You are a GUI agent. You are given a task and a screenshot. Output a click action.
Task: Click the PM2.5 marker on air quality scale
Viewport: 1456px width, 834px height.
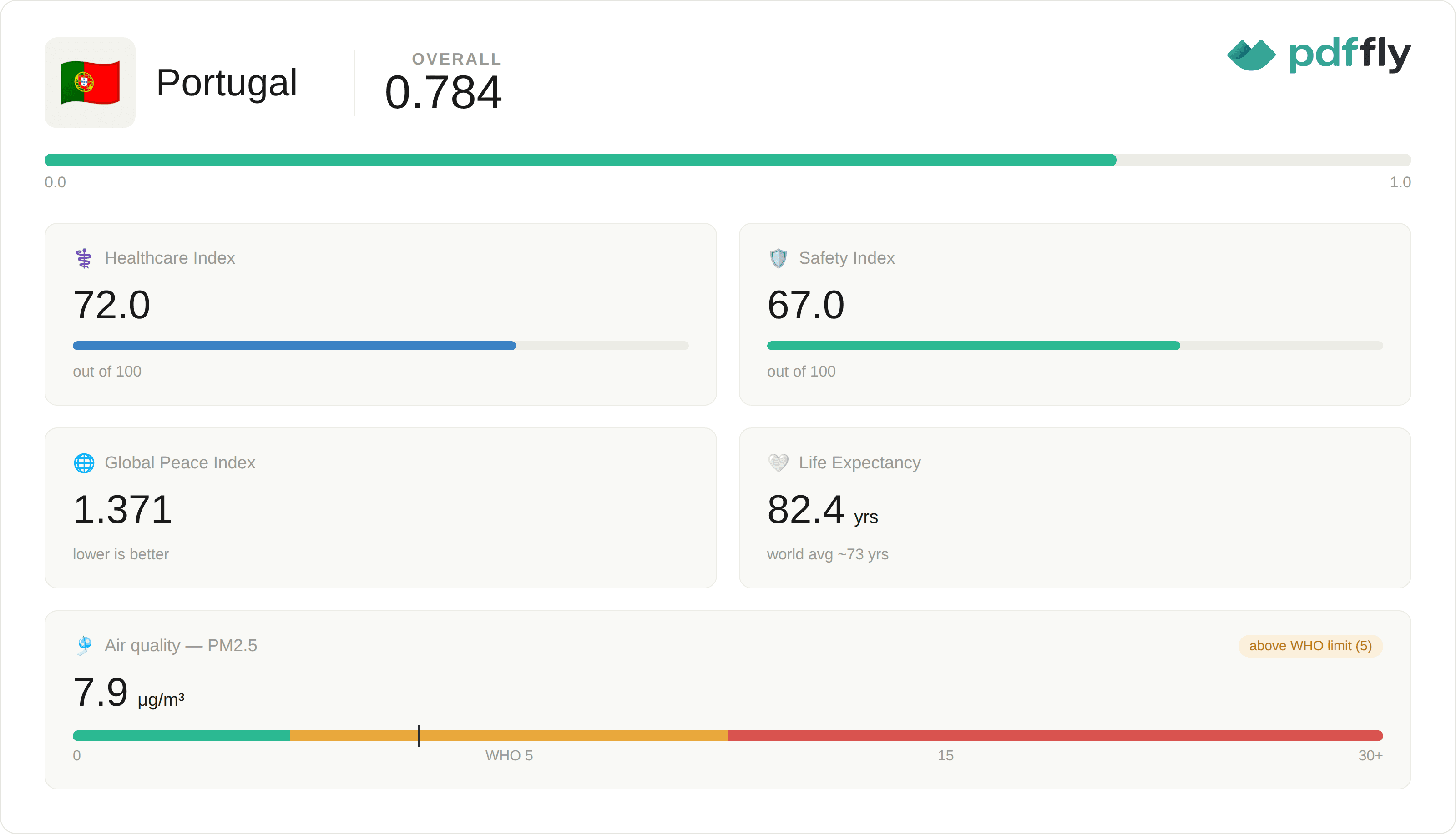point(418,735)
